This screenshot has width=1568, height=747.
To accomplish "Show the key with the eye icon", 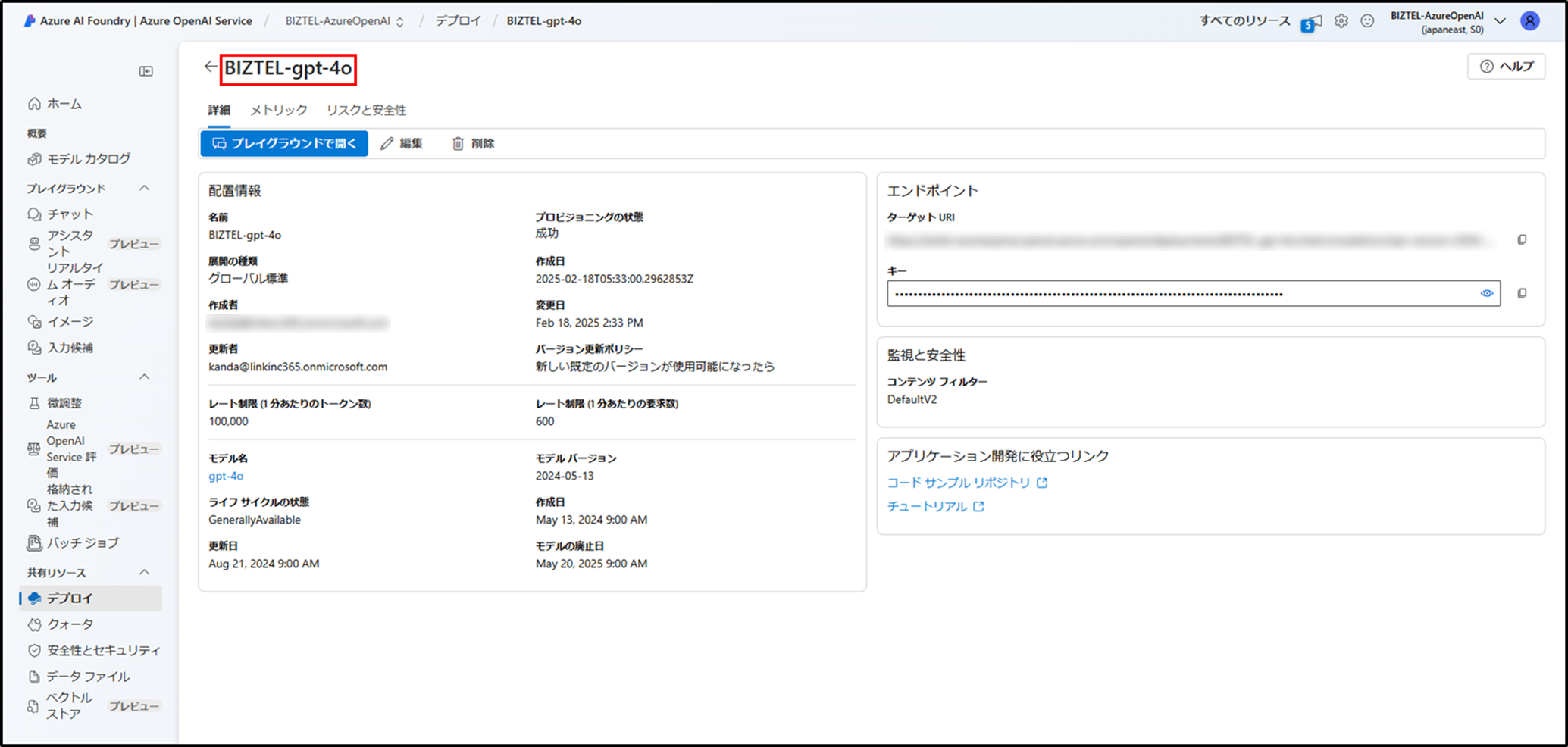I will [x=1487, y=294].
